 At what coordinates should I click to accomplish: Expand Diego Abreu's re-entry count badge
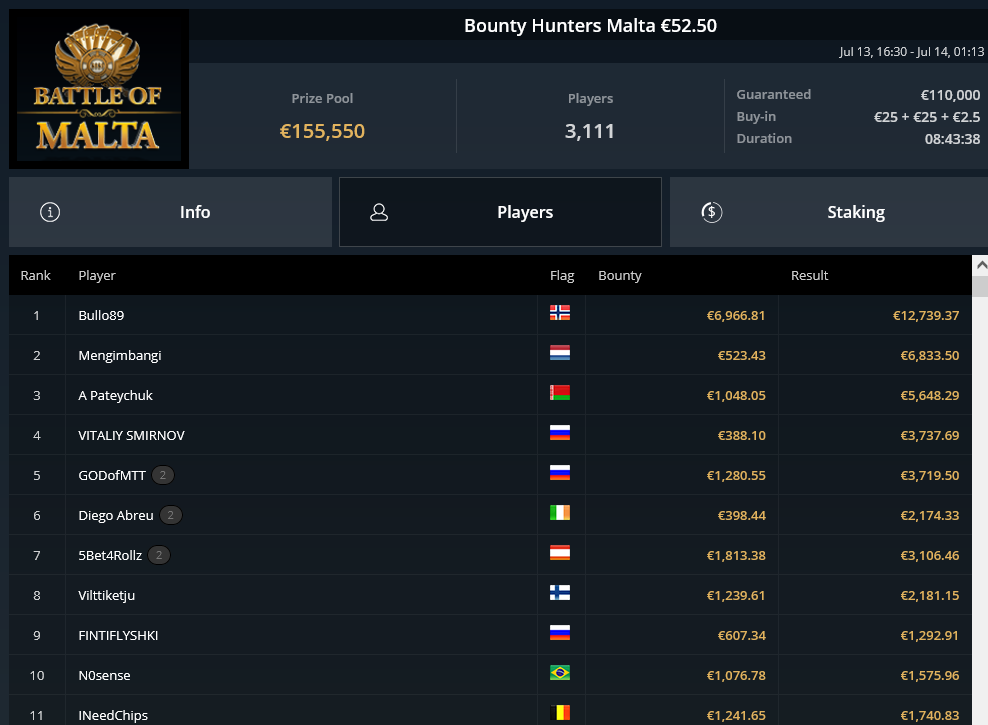pyautogui.click(x=171, y=515)
